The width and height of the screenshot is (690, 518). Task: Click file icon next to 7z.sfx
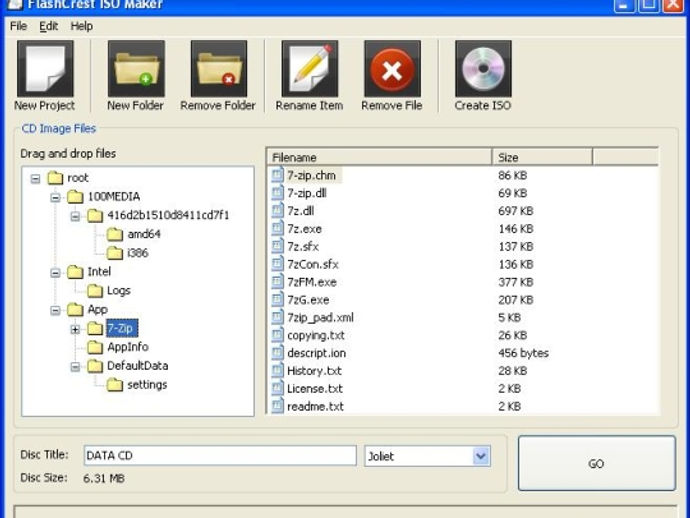coord(277,246)
